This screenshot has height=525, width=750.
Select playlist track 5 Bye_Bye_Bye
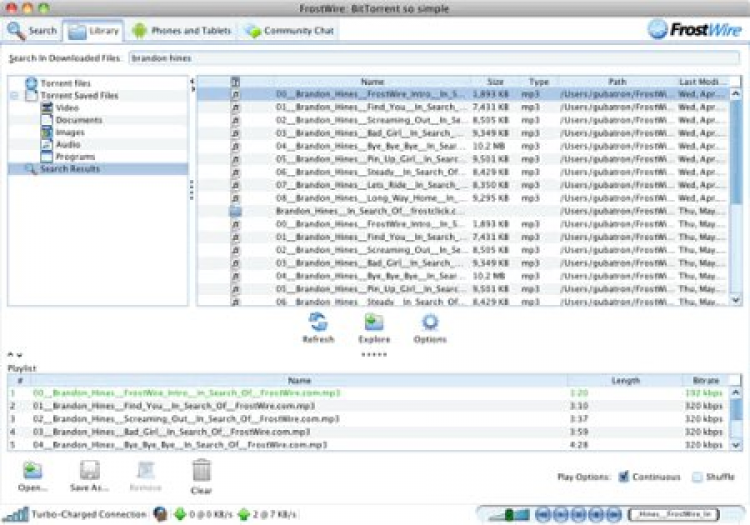click(x=368, y=445)
